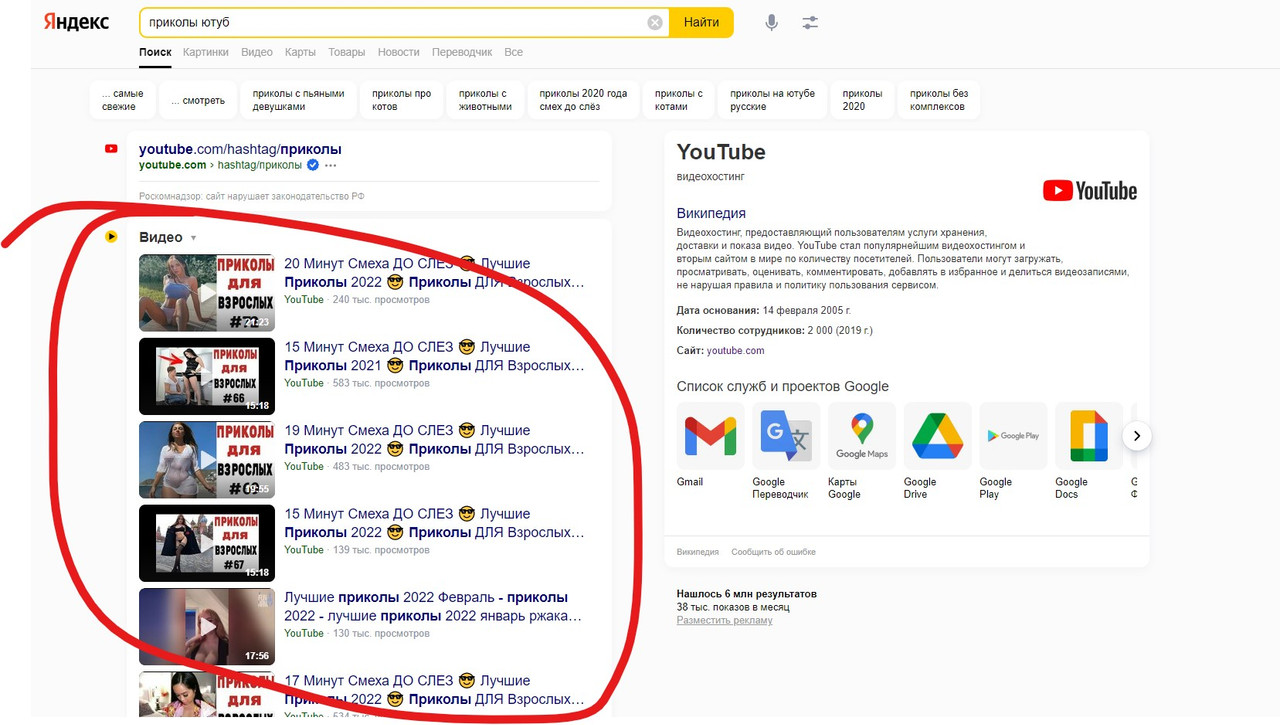Select chip 'приколы без комплексов'
This screenshot has width=1280, height=725.
(938, 100)
